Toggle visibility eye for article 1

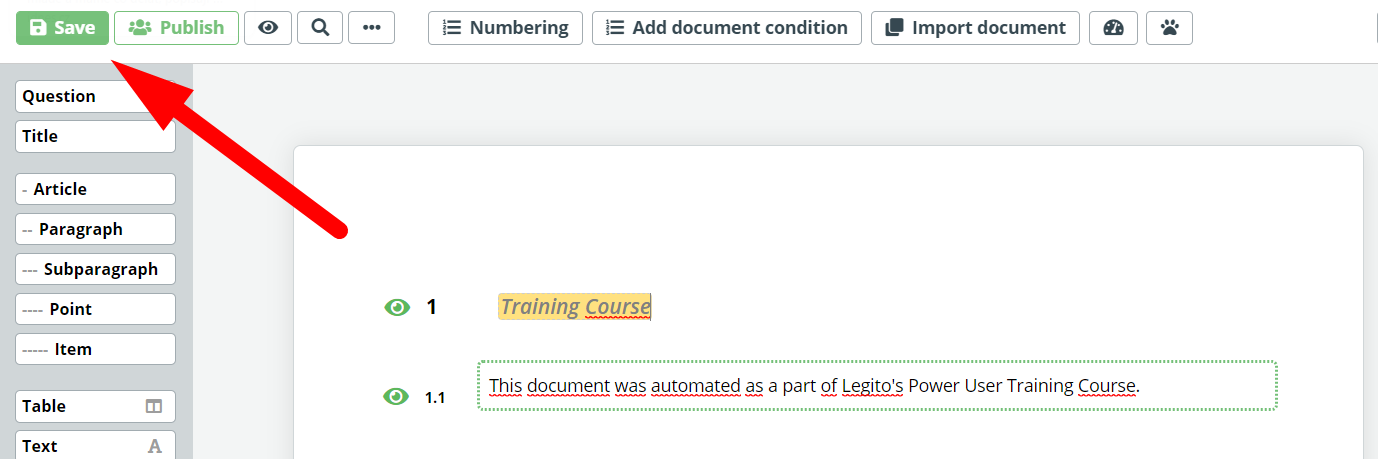click(x=397, y=307)
